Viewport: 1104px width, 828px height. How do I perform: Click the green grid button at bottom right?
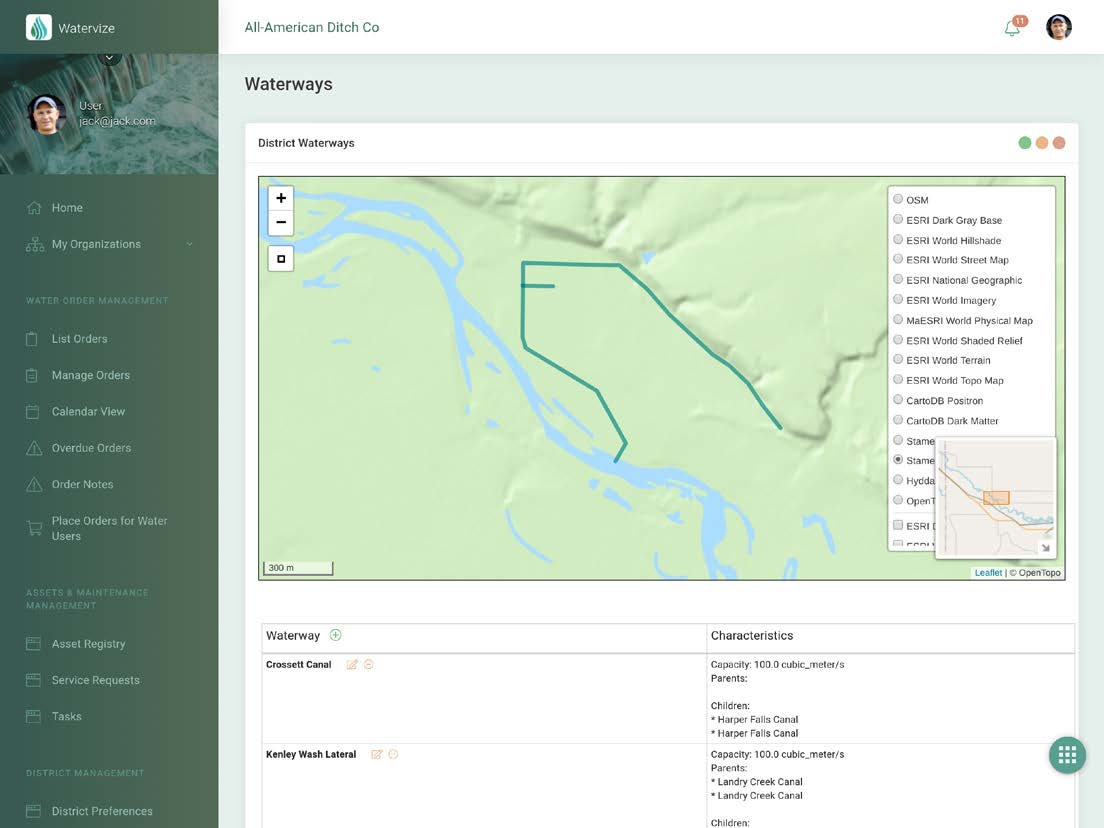click(1067, 754)
